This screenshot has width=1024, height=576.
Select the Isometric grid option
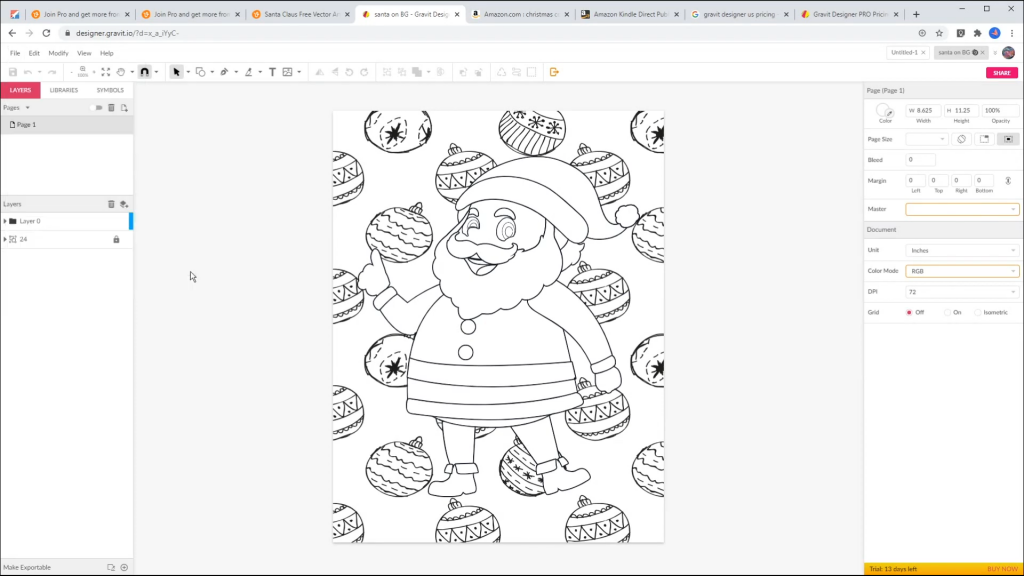point(977,312)
